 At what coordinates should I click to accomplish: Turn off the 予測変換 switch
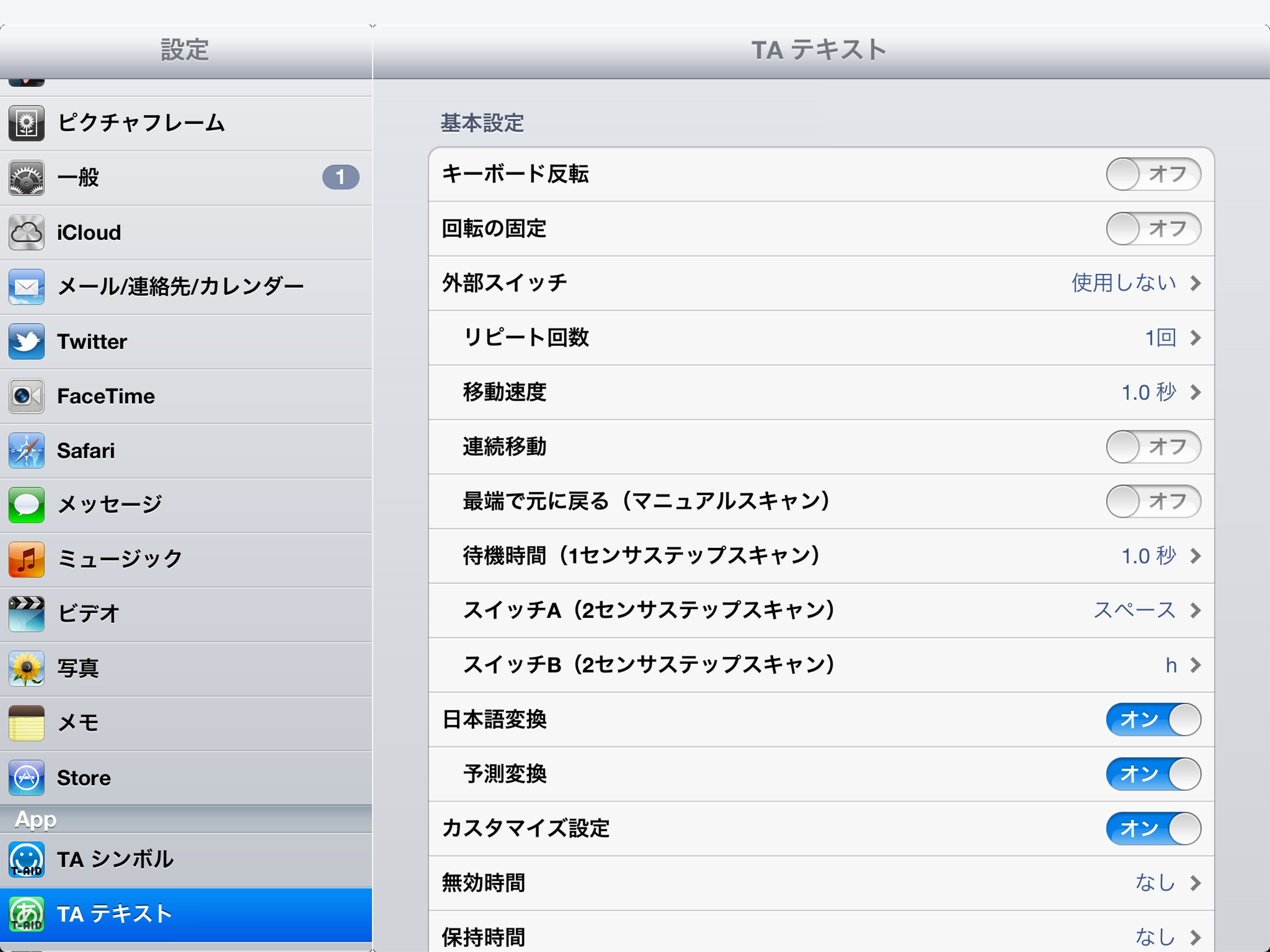point(1153,774)
